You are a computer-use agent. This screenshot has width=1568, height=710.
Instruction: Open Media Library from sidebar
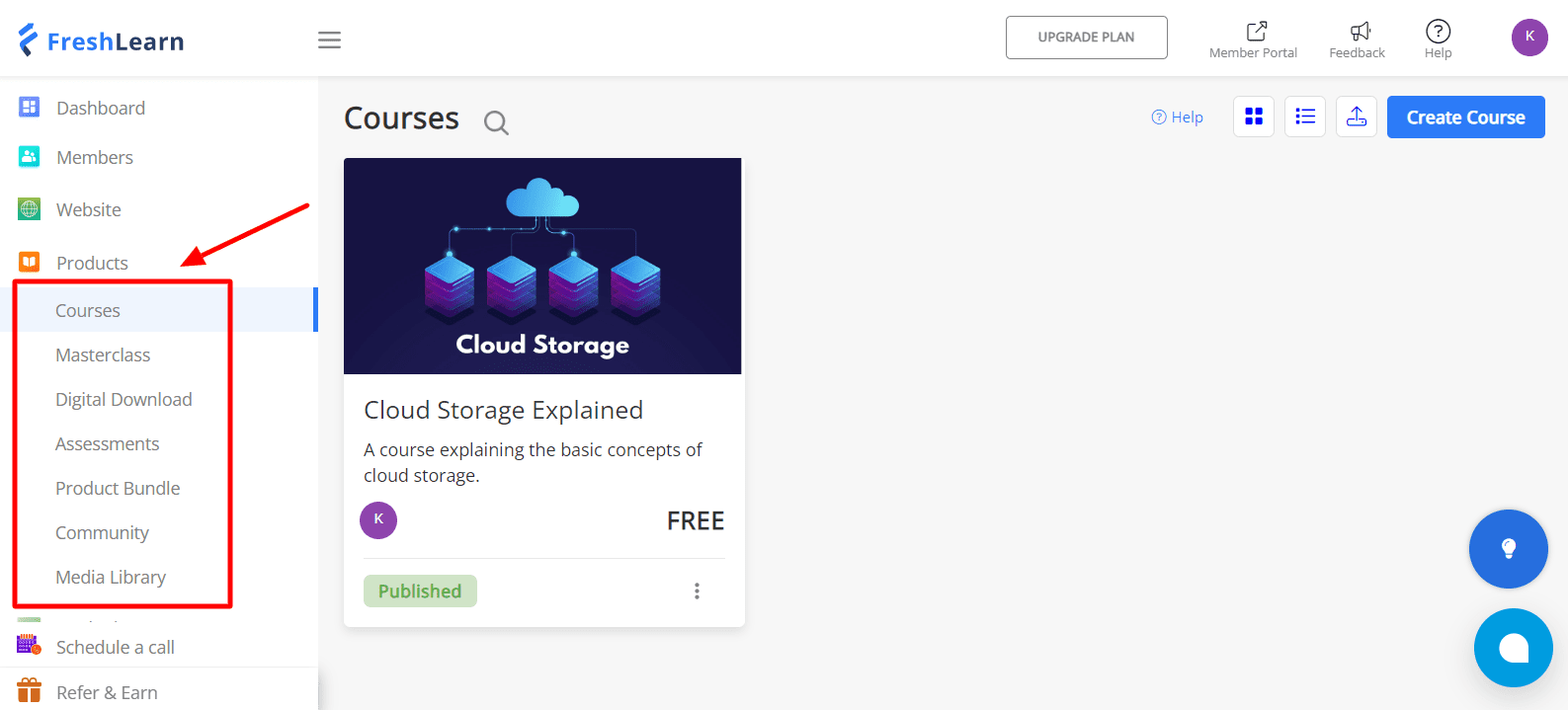tap(111, 577)
